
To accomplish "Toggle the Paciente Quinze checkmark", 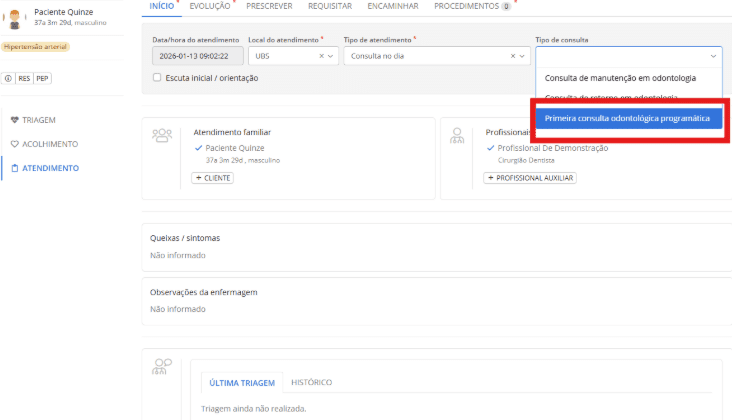I will tap(198, 148).
